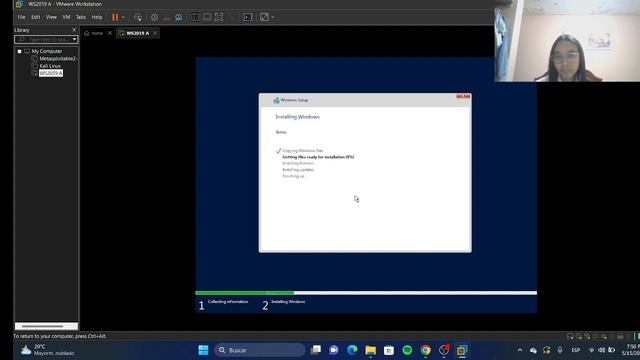This screenshot has height=360, width=640.
Task: Open File Explorer from taskbar
Action: [371, 350]
